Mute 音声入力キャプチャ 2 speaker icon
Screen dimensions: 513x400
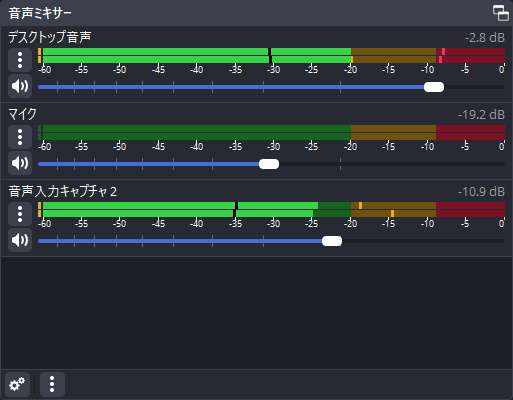point(20,240)
